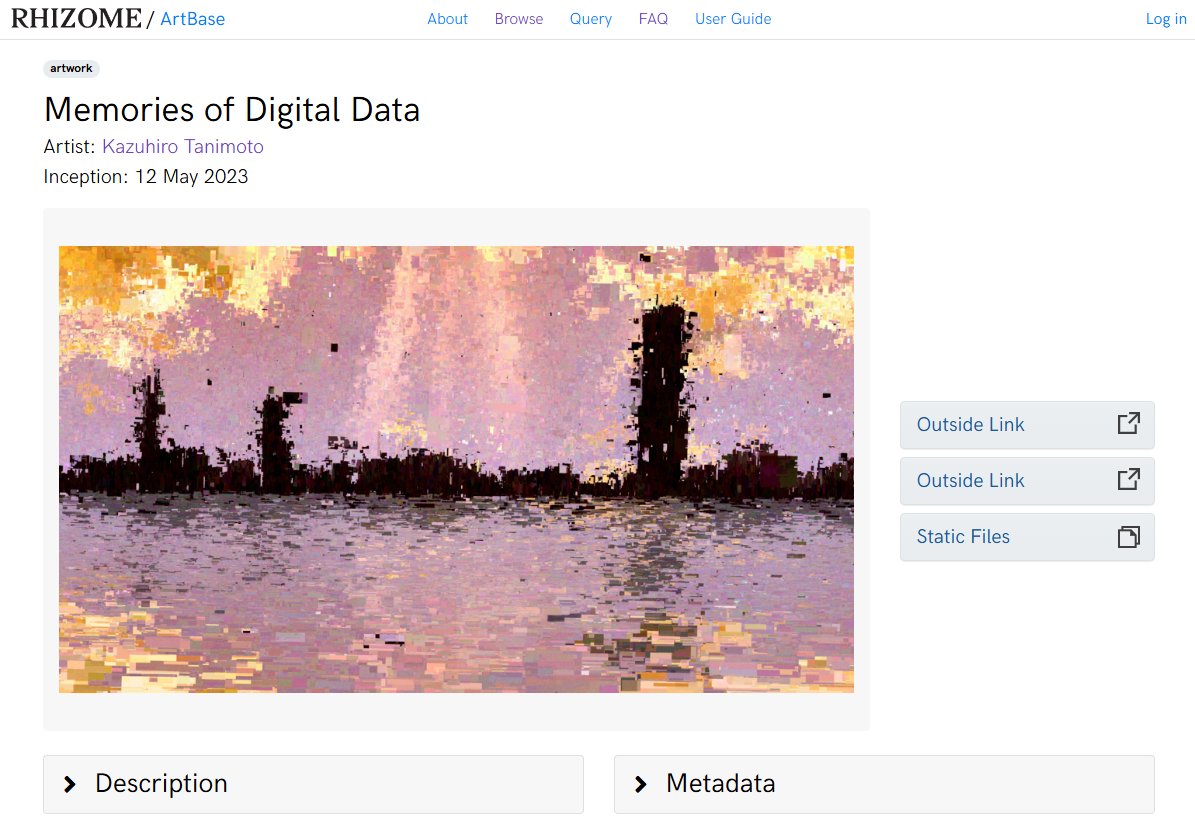This screenshot has height=832, width=1195.
Task: Open artist Kazuhiro Tanimoto's page
Action: point(183,146)
